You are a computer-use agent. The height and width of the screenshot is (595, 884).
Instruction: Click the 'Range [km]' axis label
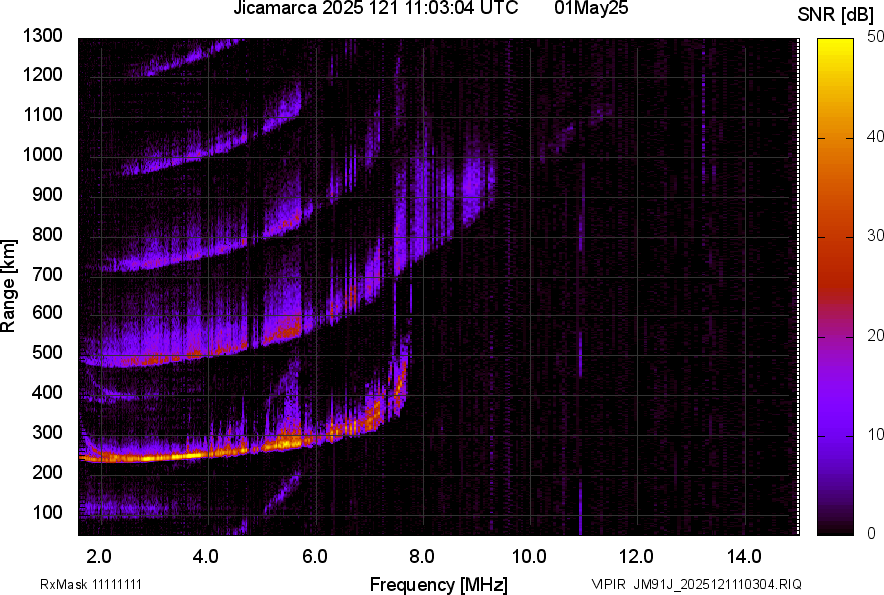[x=8, y=286]
